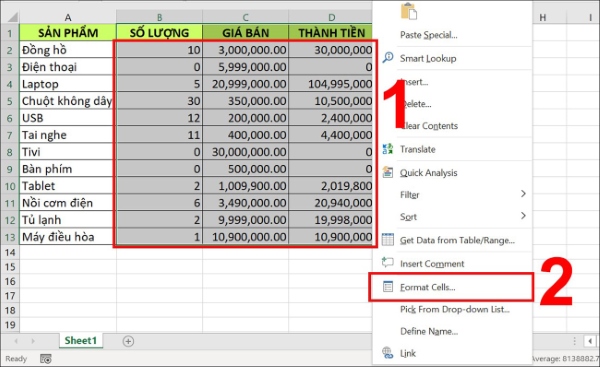
Task: Click the horizontal scrollbar left arrow
Action: (590, 341)
